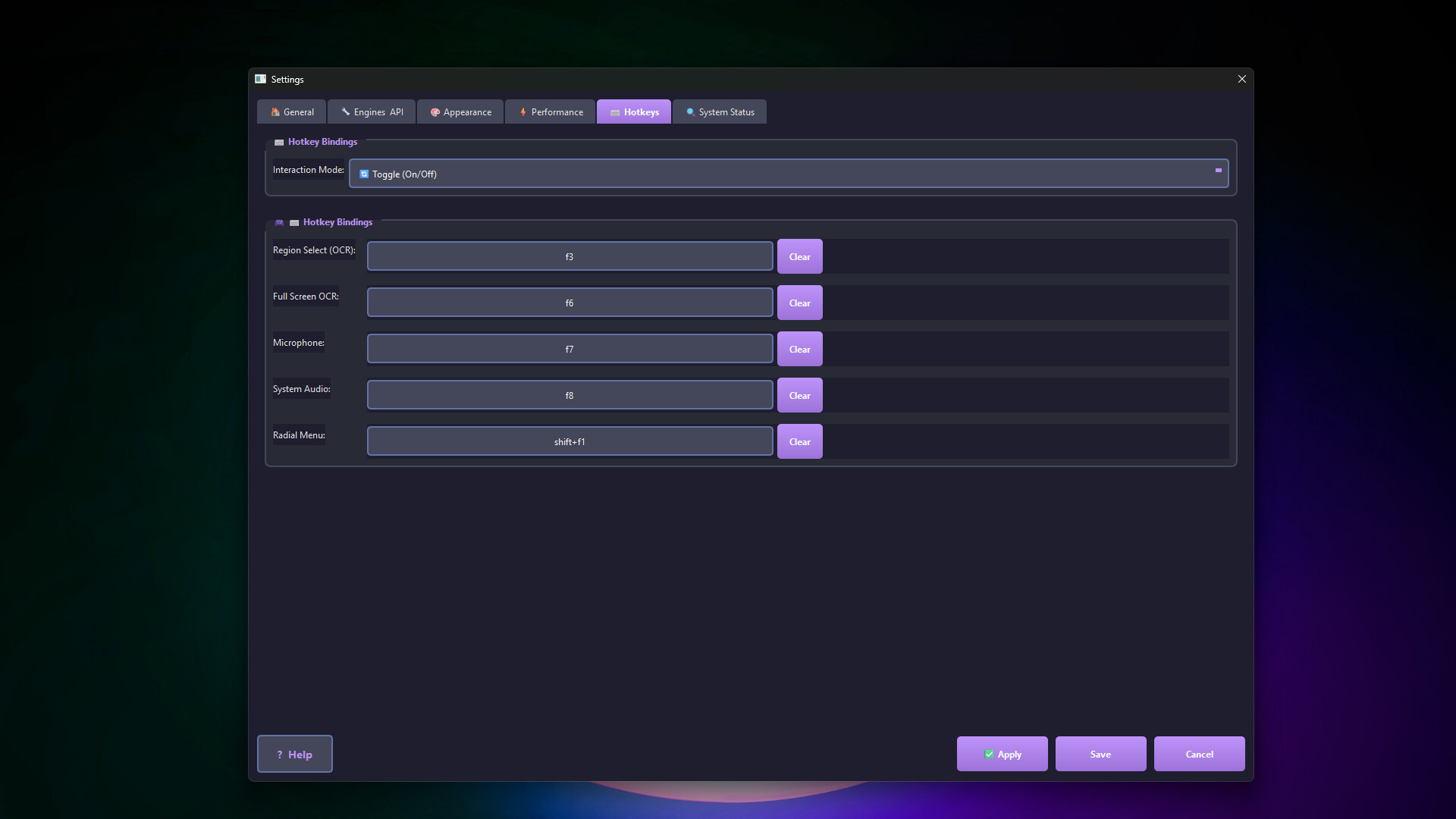Click the keyboard icon on the Hotkeys tab
The image size is (1456, 819).
[x=614, y=111]
